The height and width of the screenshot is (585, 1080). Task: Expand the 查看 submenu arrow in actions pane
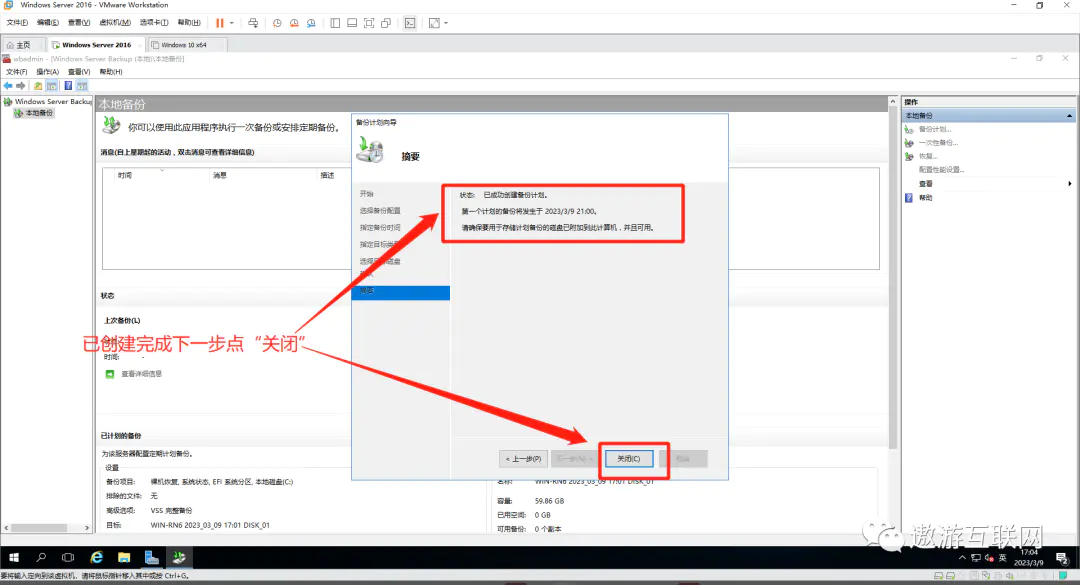(1070, 183)
